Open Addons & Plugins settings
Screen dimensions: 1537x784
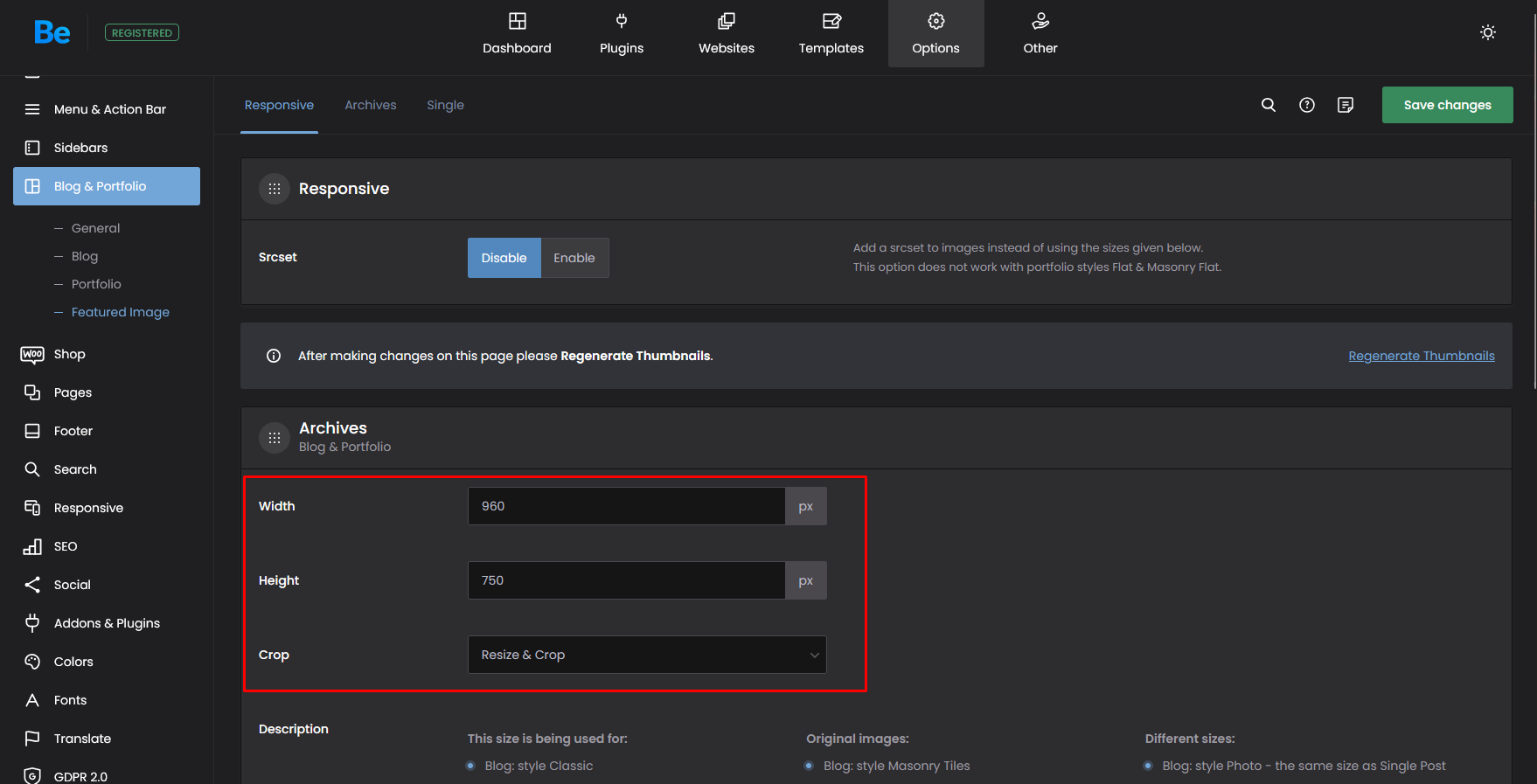point(107,623)
